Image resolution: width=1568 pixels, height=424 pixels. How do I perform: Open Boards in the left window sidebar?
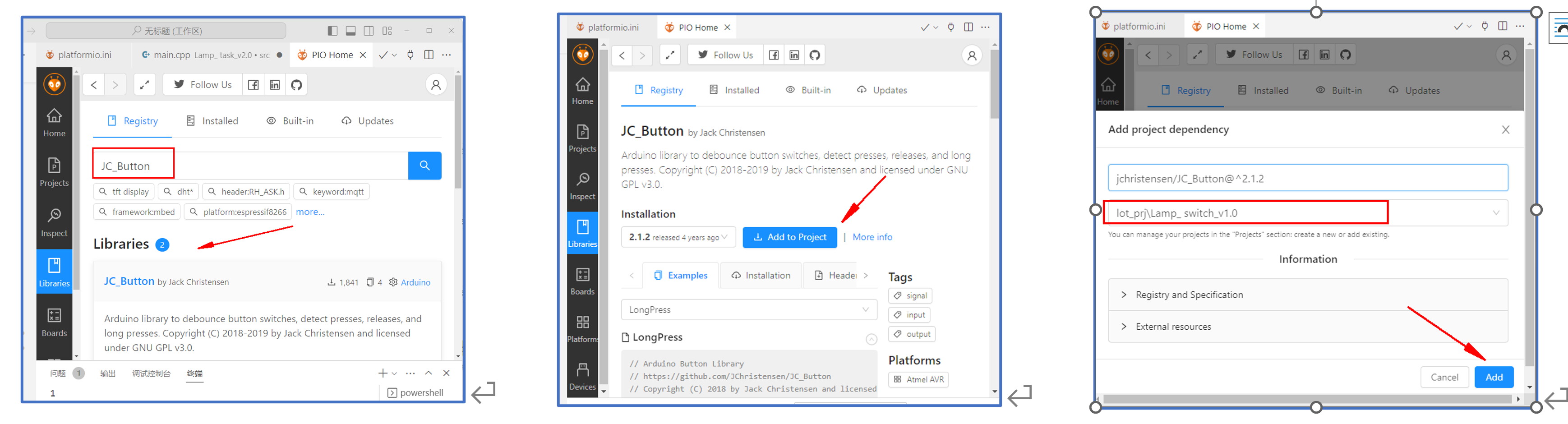pyautogui.click(x=54, y=323)
